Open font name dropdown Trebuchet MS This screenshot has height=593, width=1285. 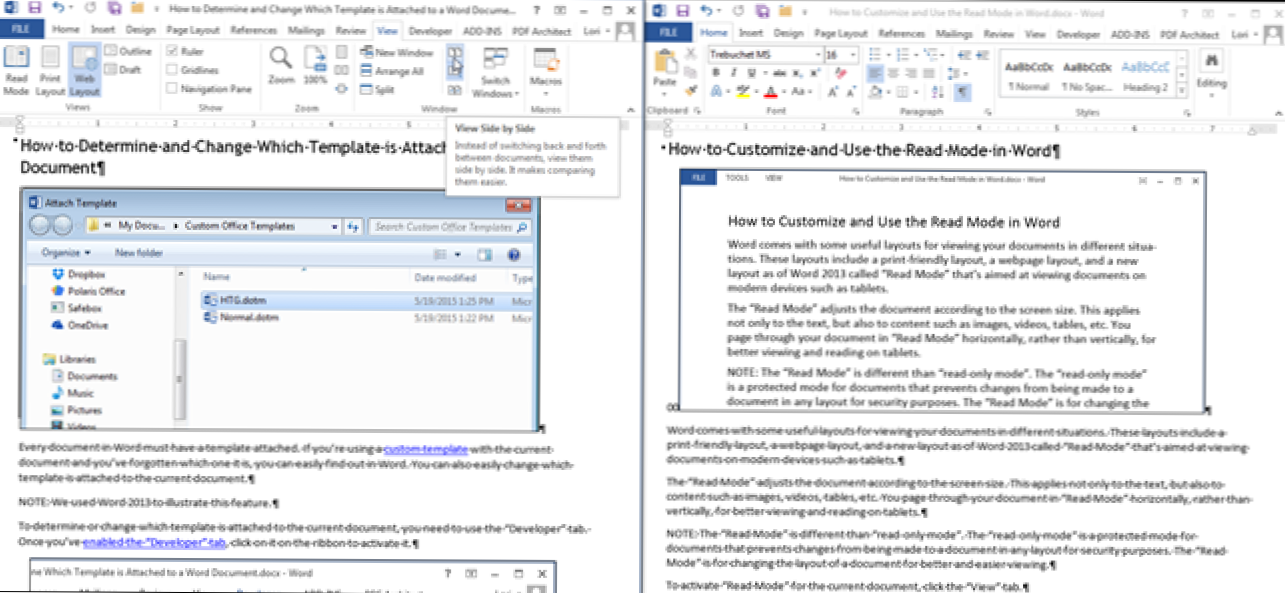[x=818, y=54]
